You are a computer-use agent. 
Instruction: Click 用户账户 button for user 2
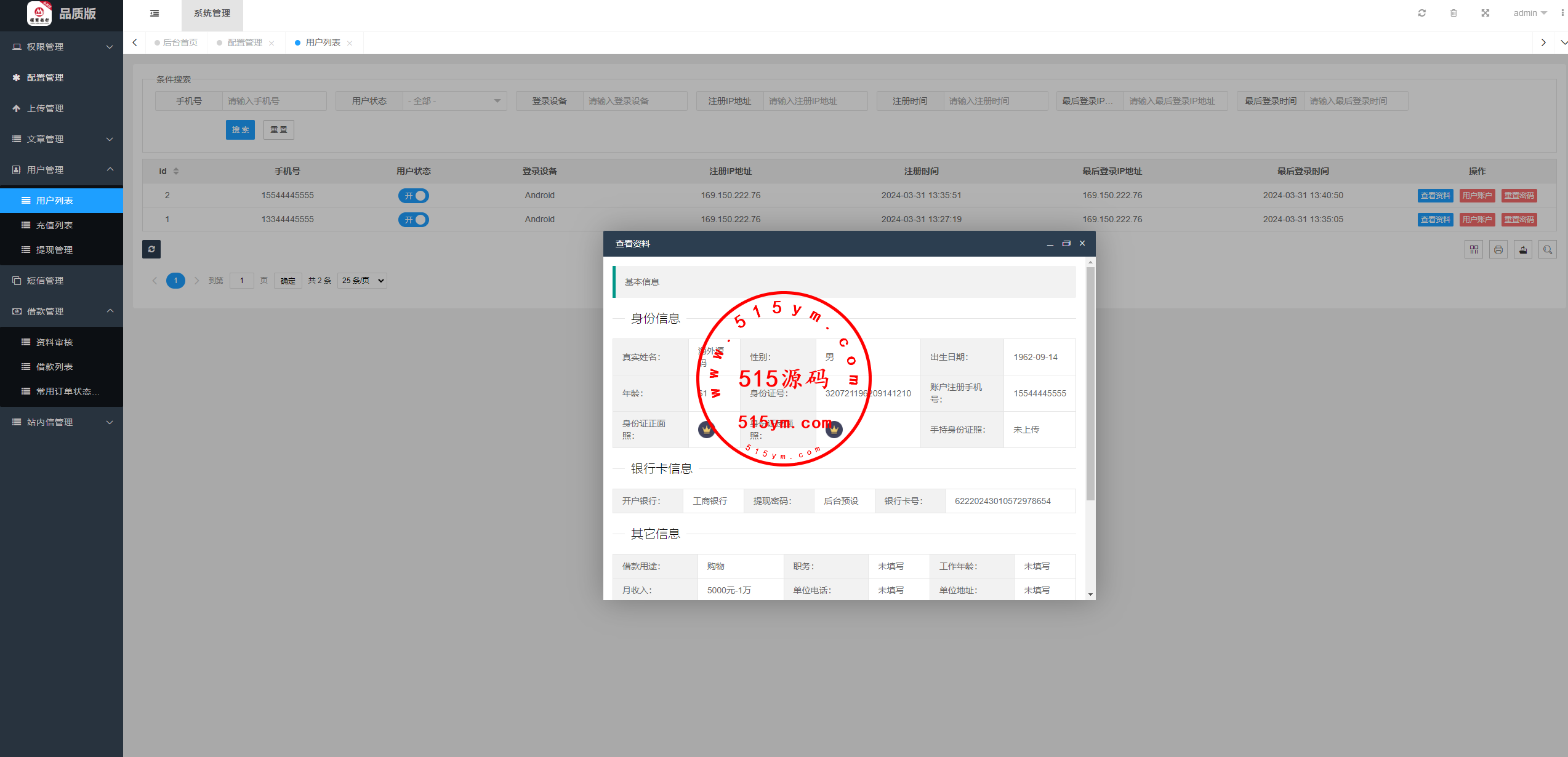(x=1477, y=196)
